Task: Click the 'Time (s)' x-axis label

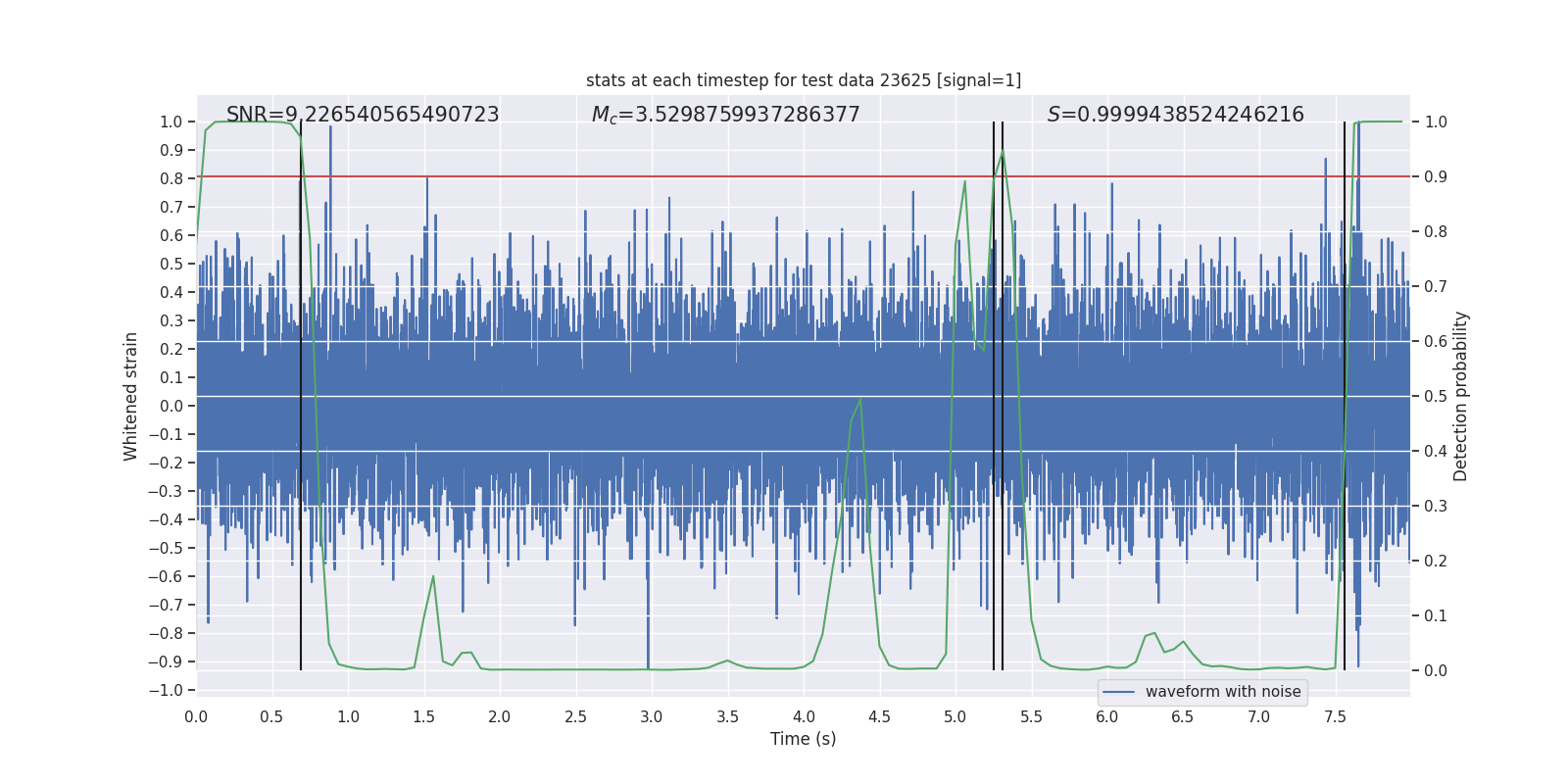Action: click(x=803, y=739)
